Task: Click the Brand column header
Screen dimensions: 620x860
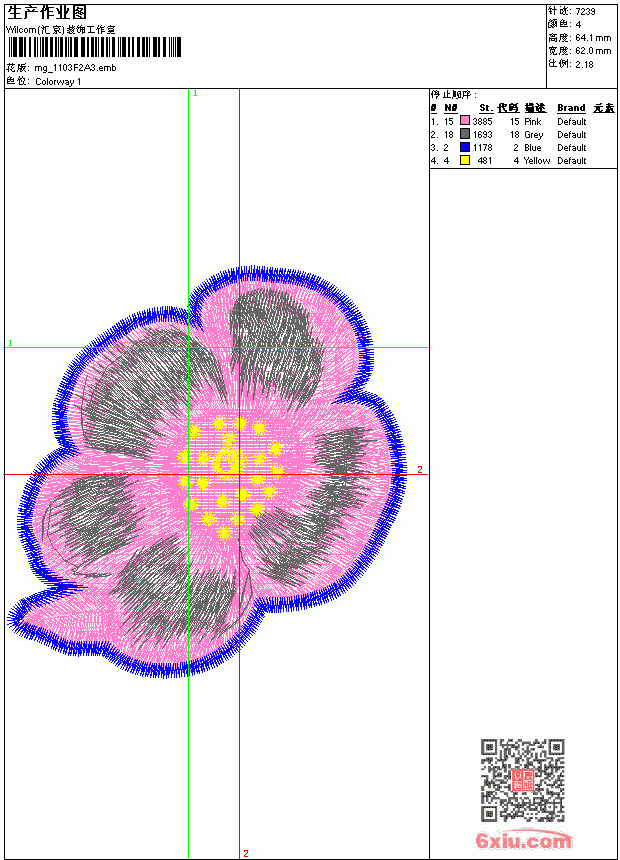Action: coord(571,108)
